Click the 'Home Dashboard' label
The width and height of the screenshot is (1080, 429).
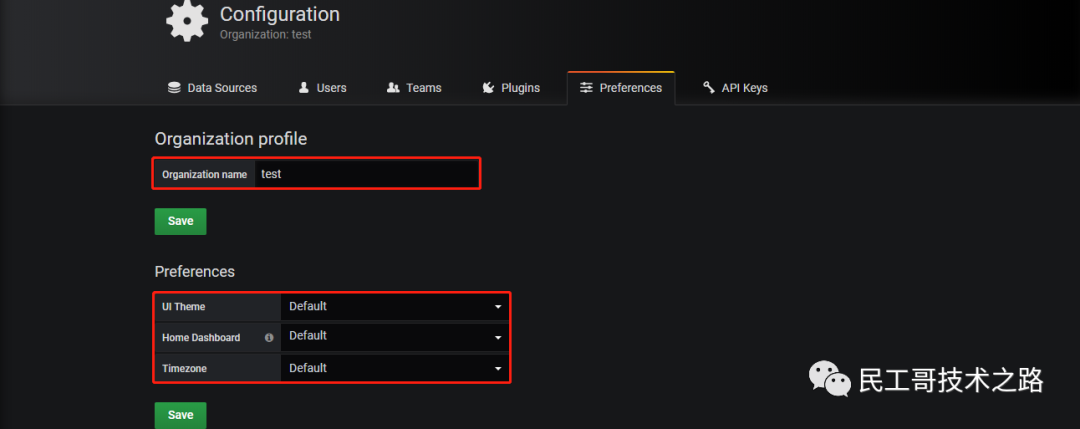[x=201, y=338]
